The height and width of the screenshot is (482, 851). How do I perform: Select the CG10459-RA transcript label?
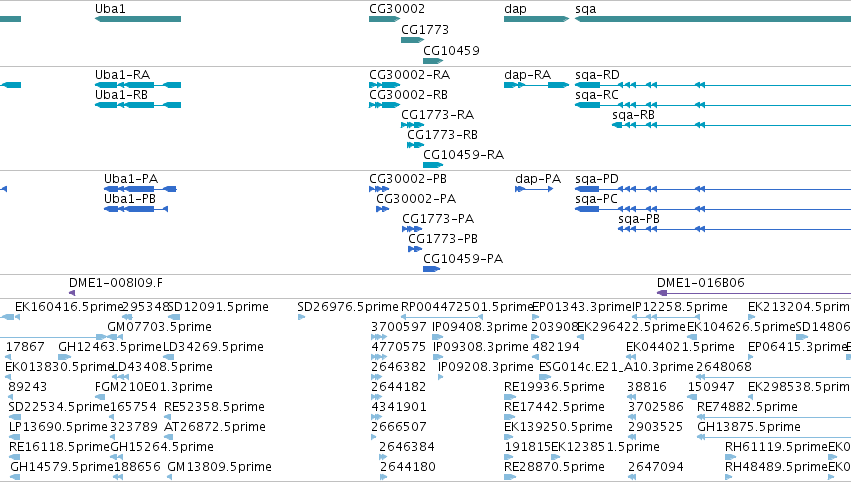click(463, 155)
